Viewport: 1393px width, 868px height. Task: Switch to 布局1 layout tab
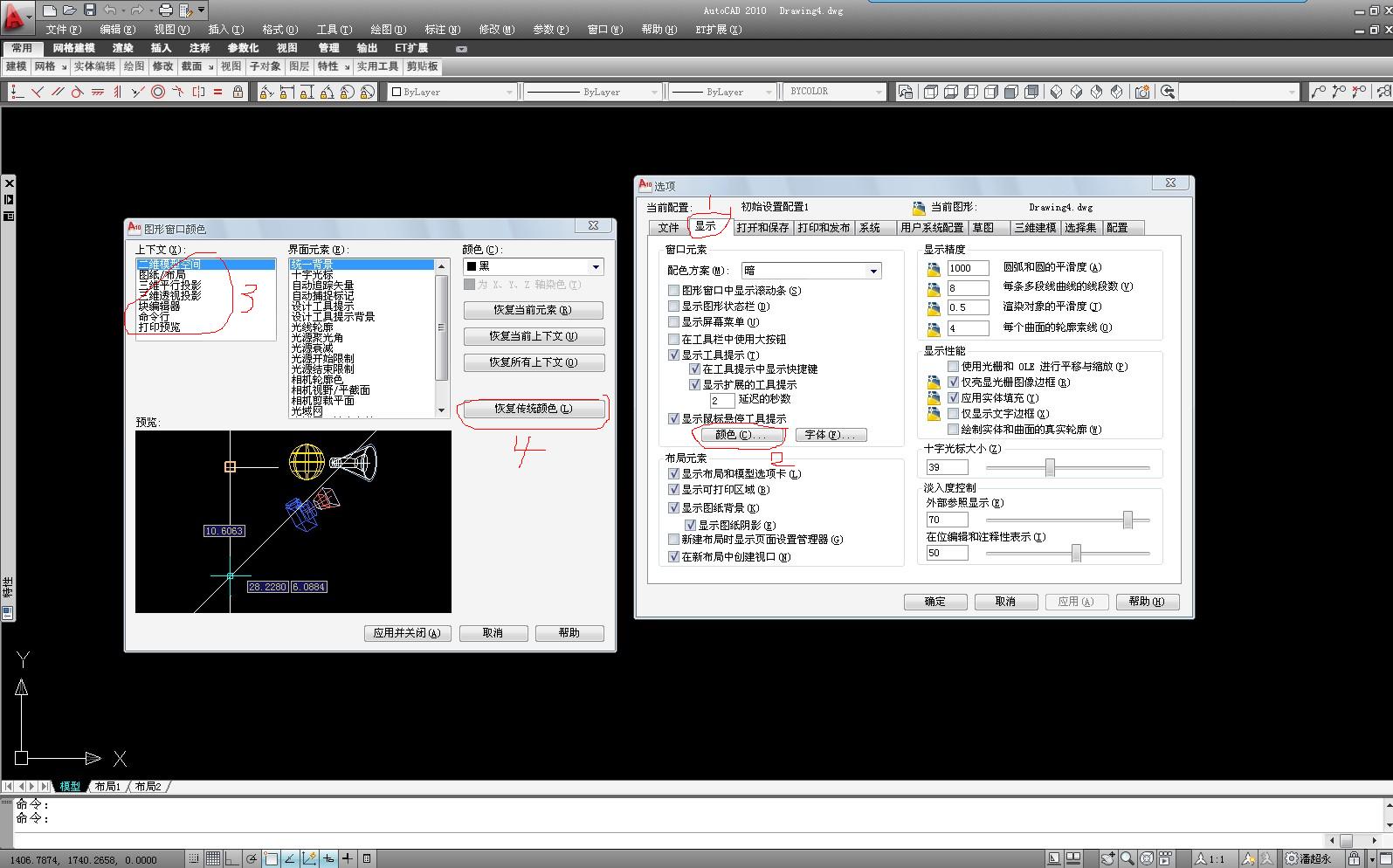tap(107, 787)
